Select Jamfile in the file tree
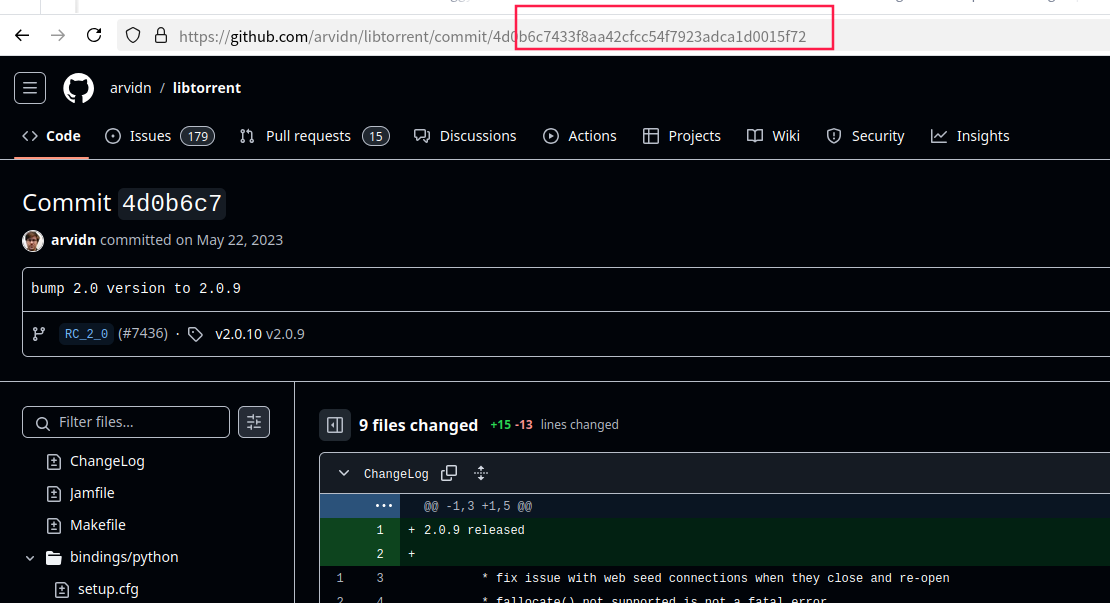Screen dimensions: 1110x603 (92, 493)
